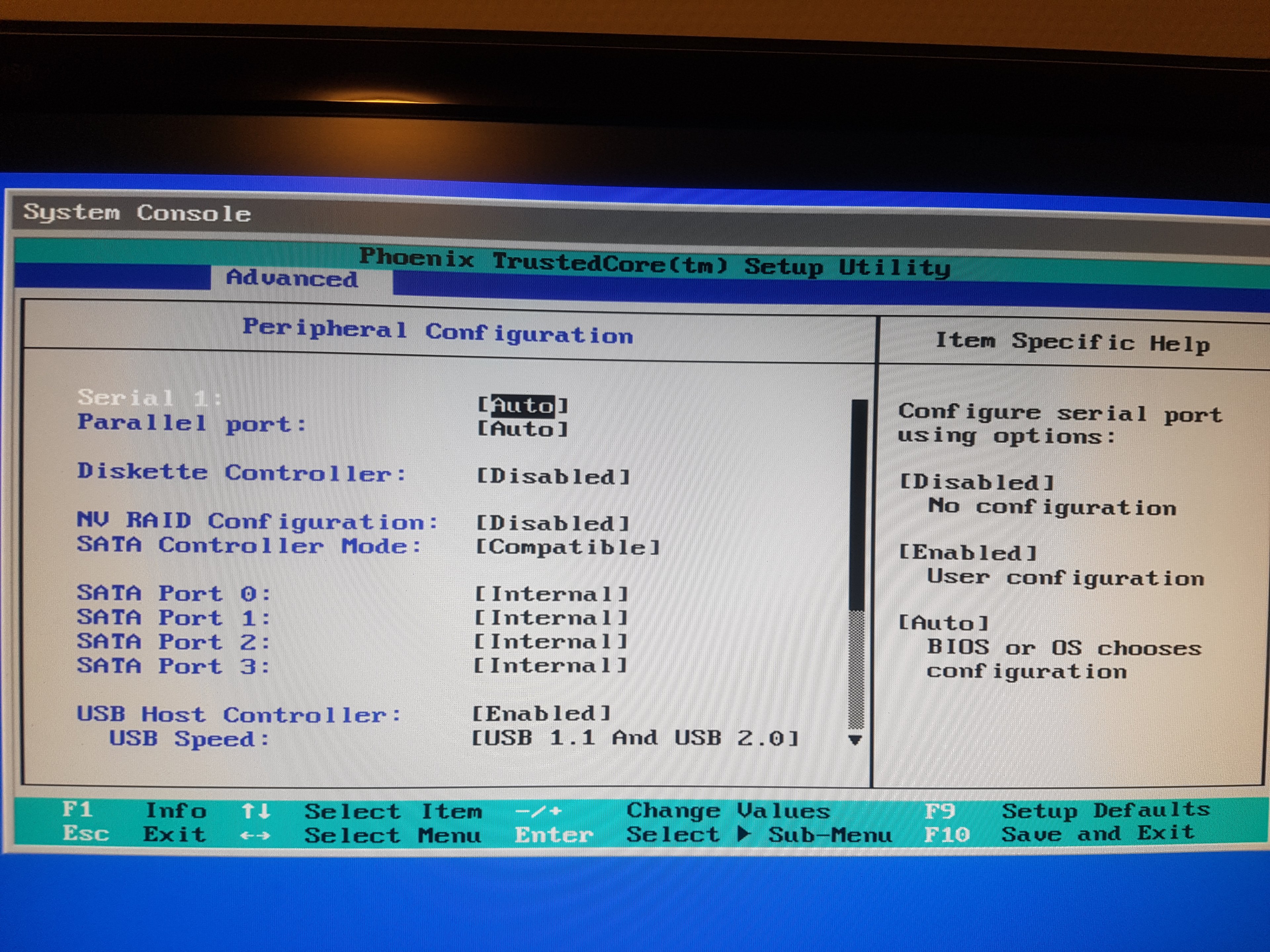Select the Serial 1 Auto value

[523, 406]
